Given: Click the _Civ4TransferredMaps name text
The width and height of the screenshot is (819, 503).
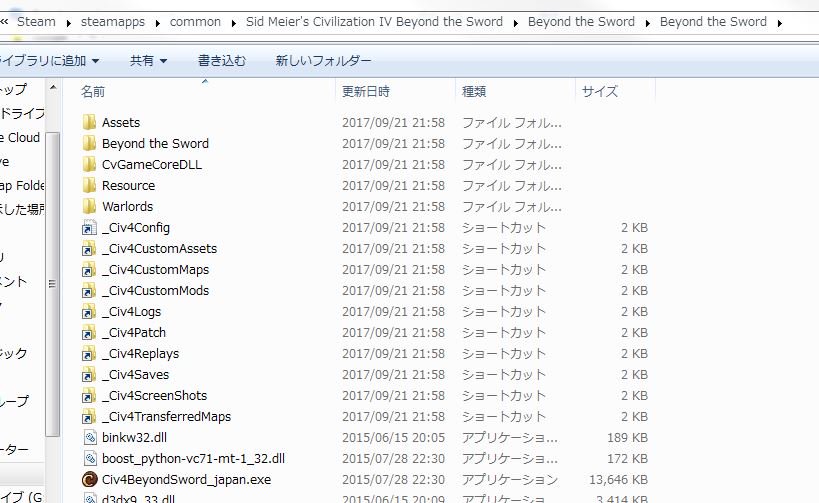Looking at the screenshot, I should click(x=167, y=417).
